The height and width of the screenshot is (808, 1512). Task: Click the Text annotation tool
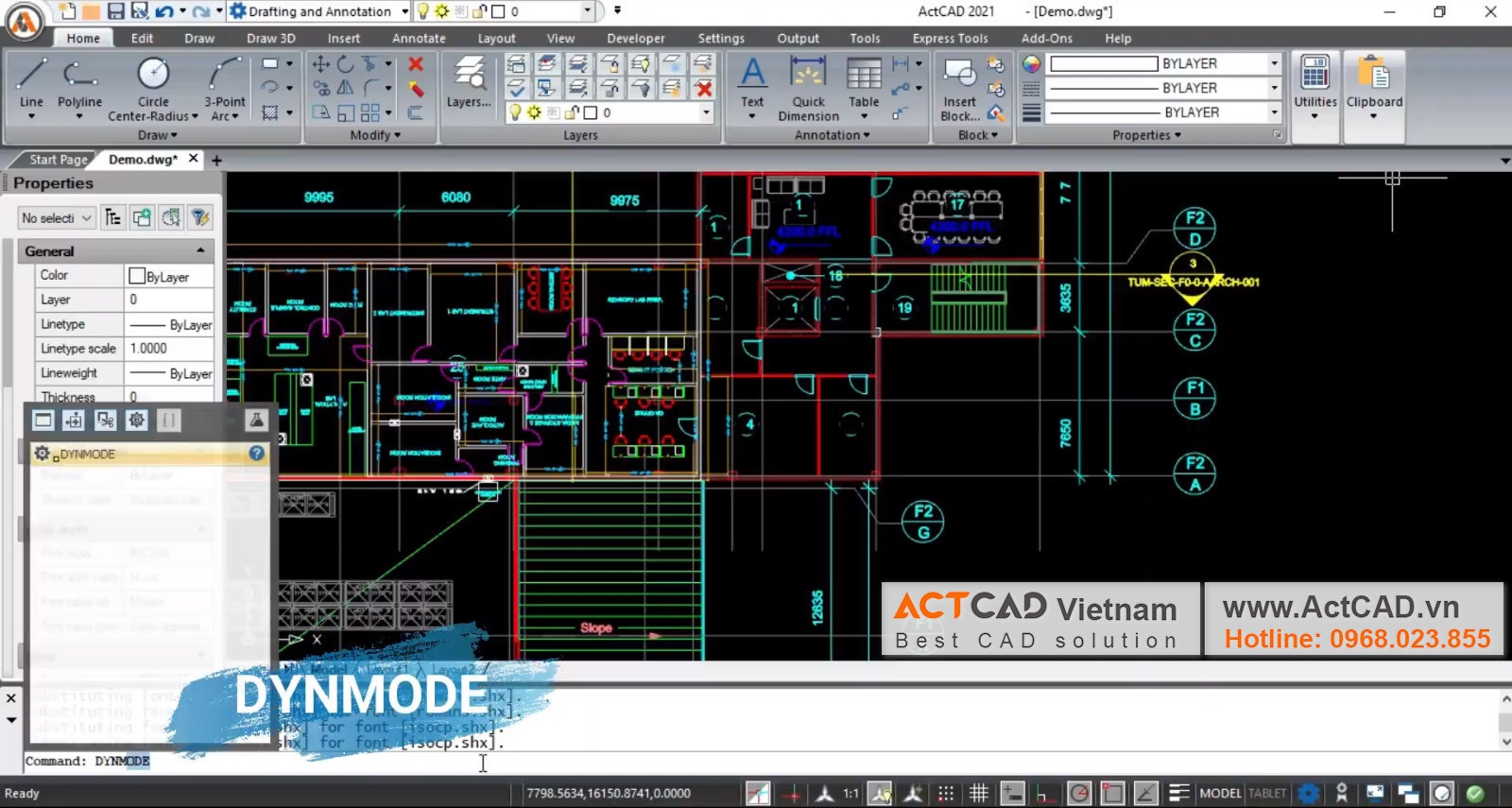pos(752,87)
